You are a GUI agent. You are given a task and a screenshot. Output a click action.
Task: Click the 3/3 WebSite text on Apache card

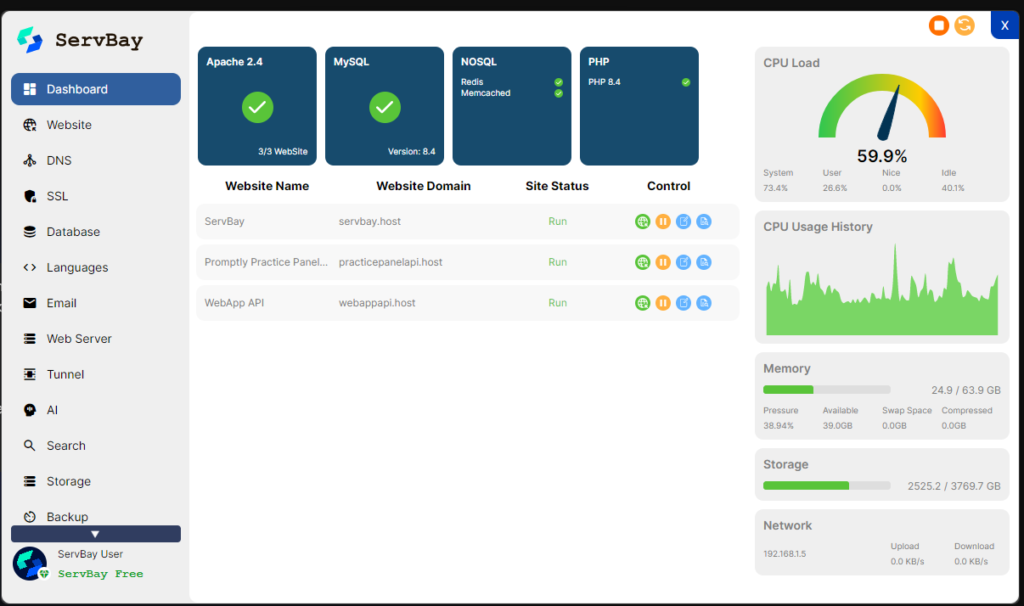(283, 152)
